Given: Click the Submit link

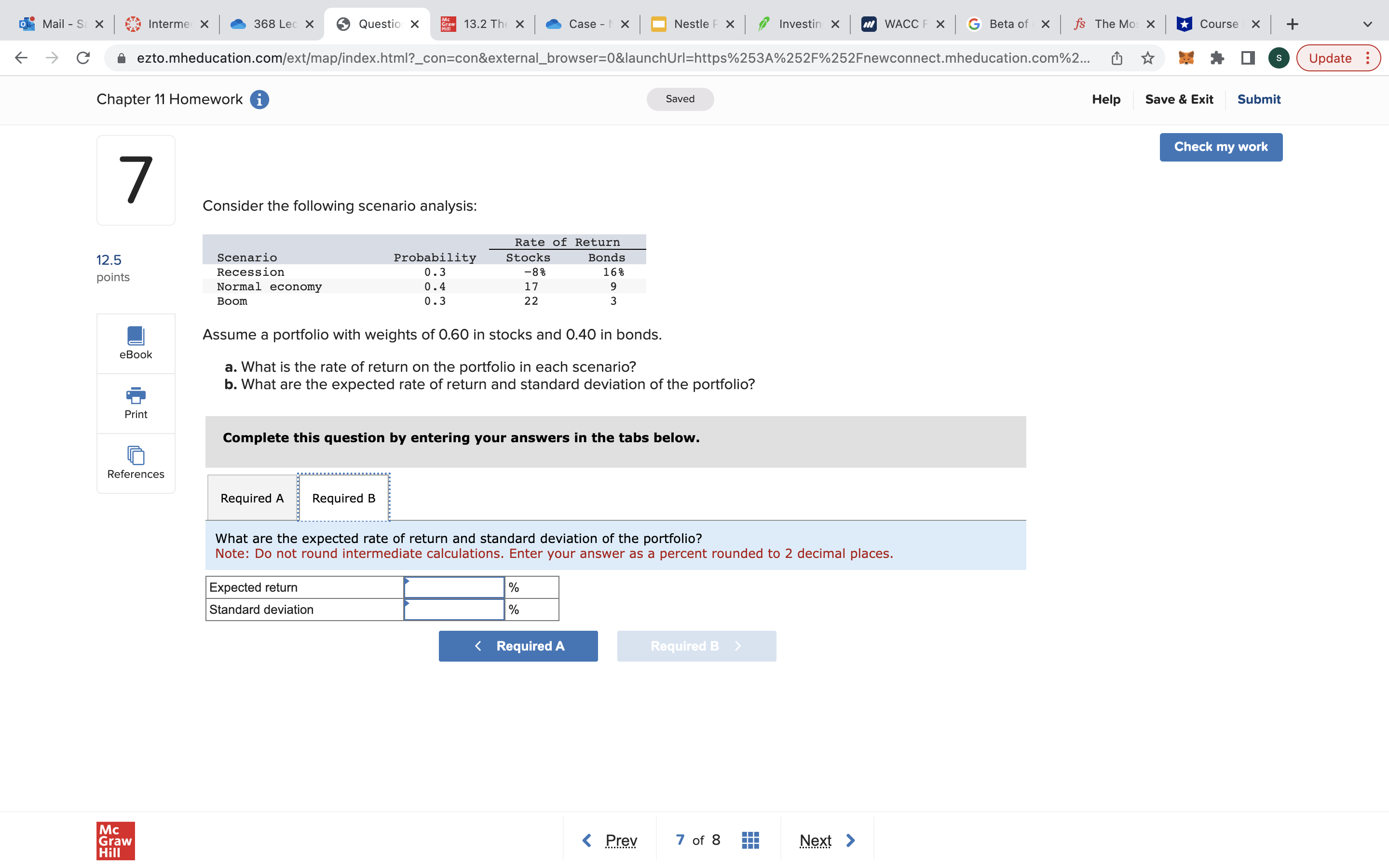Looking at the screenshot, I should (1259, 99).
